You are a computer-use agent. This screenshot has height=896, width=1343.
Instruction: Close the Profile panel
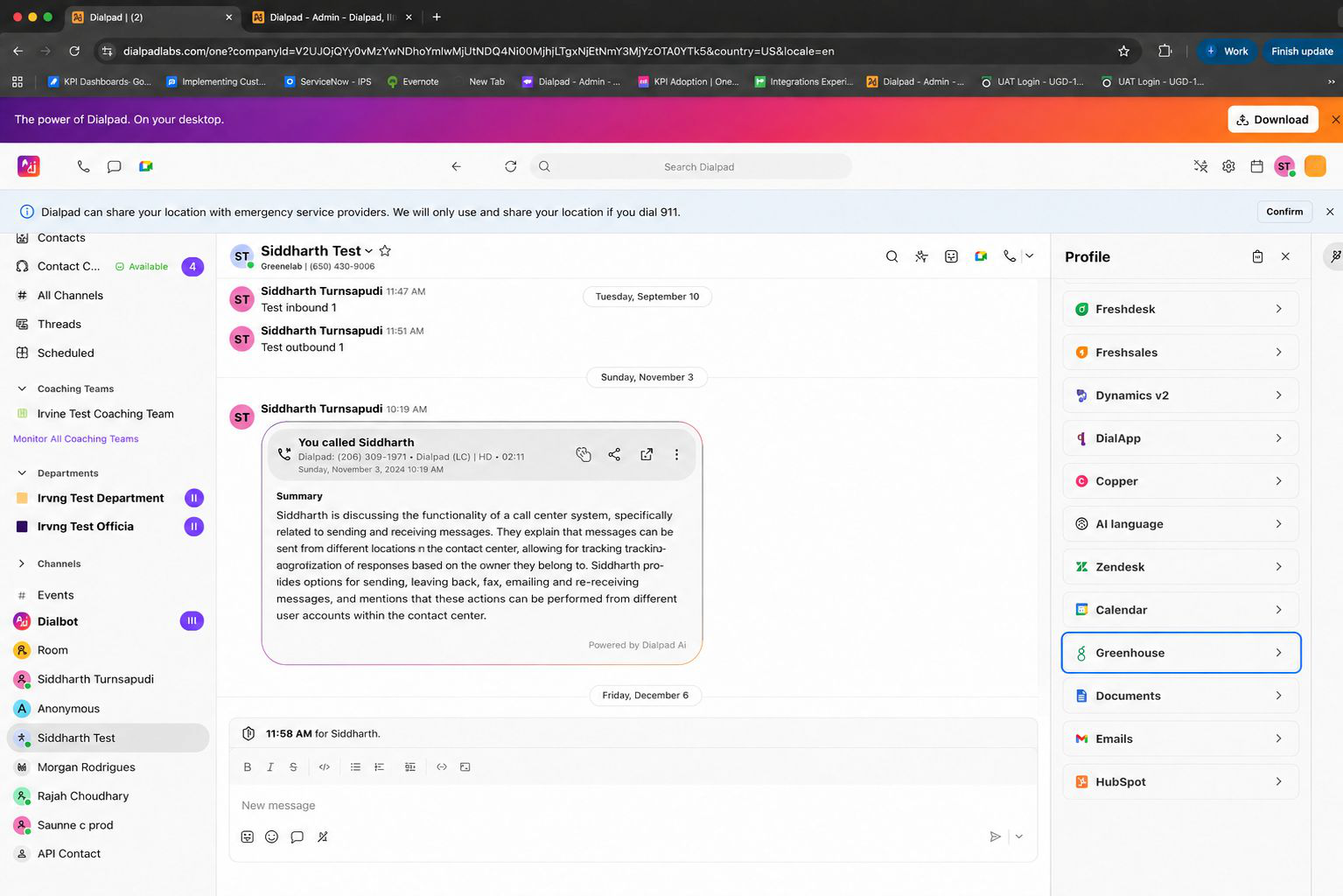point(1285,256)
